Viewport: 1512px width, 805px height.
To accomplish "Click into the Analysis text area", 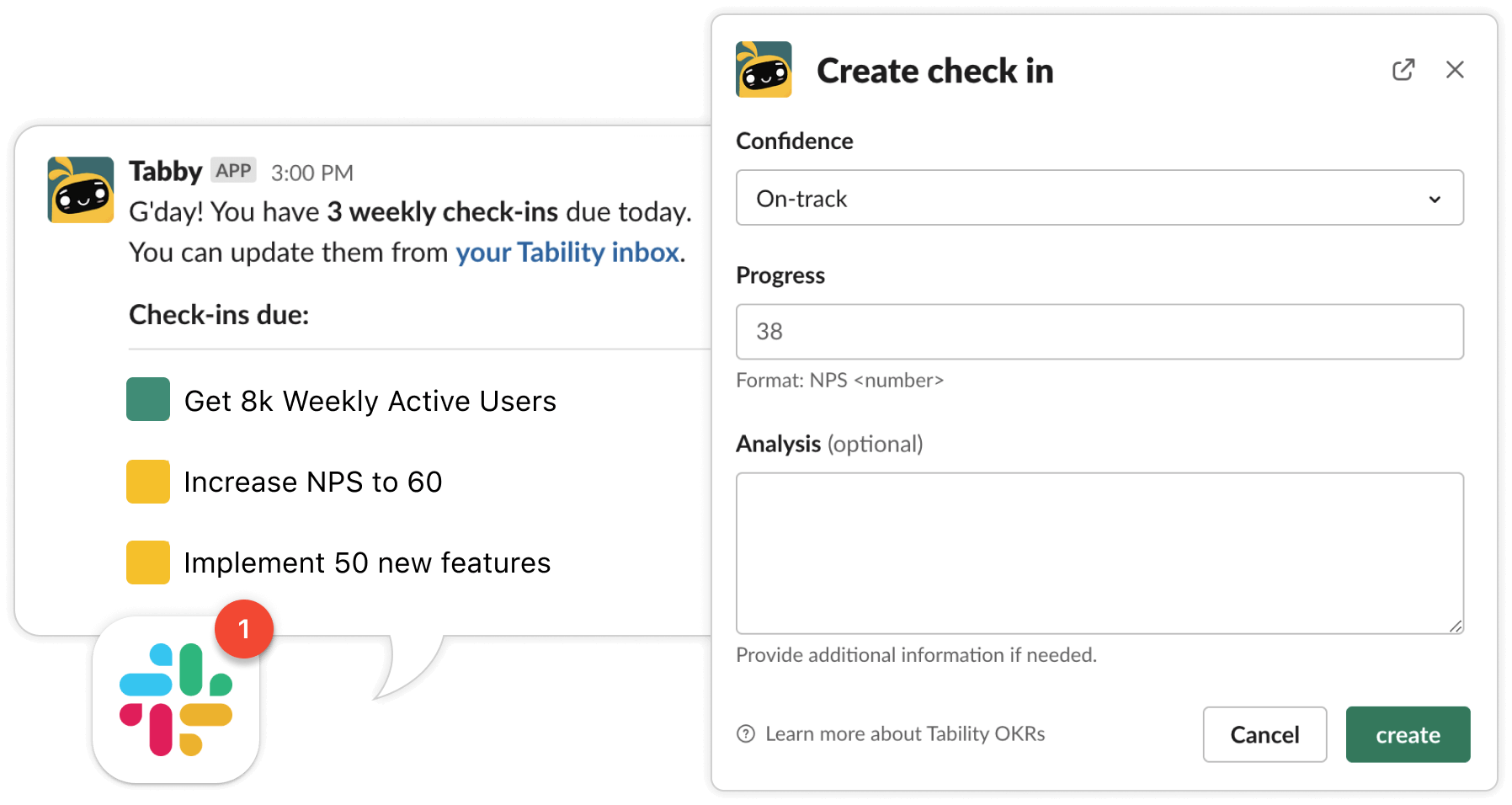I will 1099,552.
